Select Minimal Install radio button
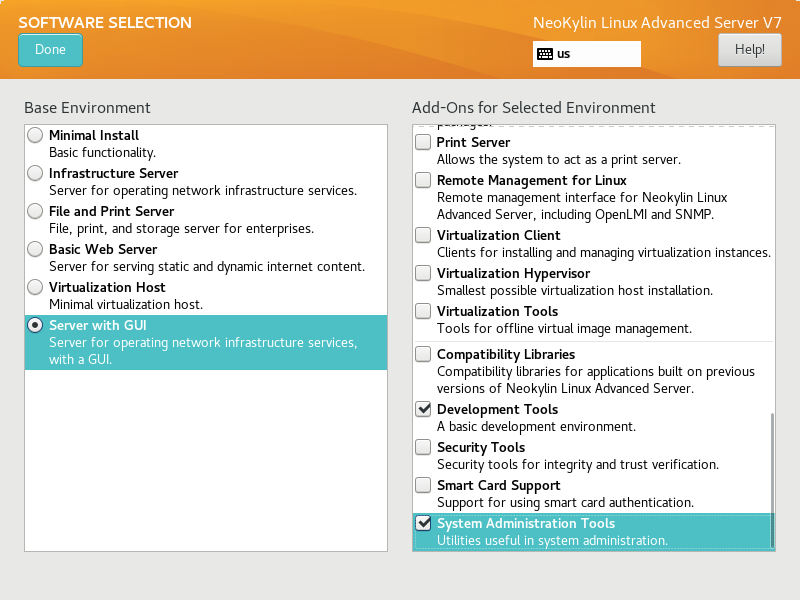The image size is (800, 600). click(35, 135)
